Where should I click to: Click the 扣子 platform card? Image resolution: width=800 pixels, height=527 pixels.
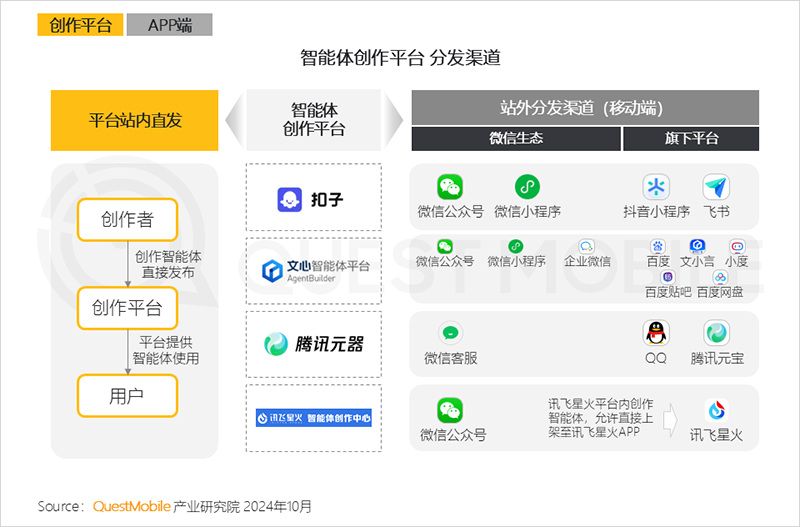313,200
